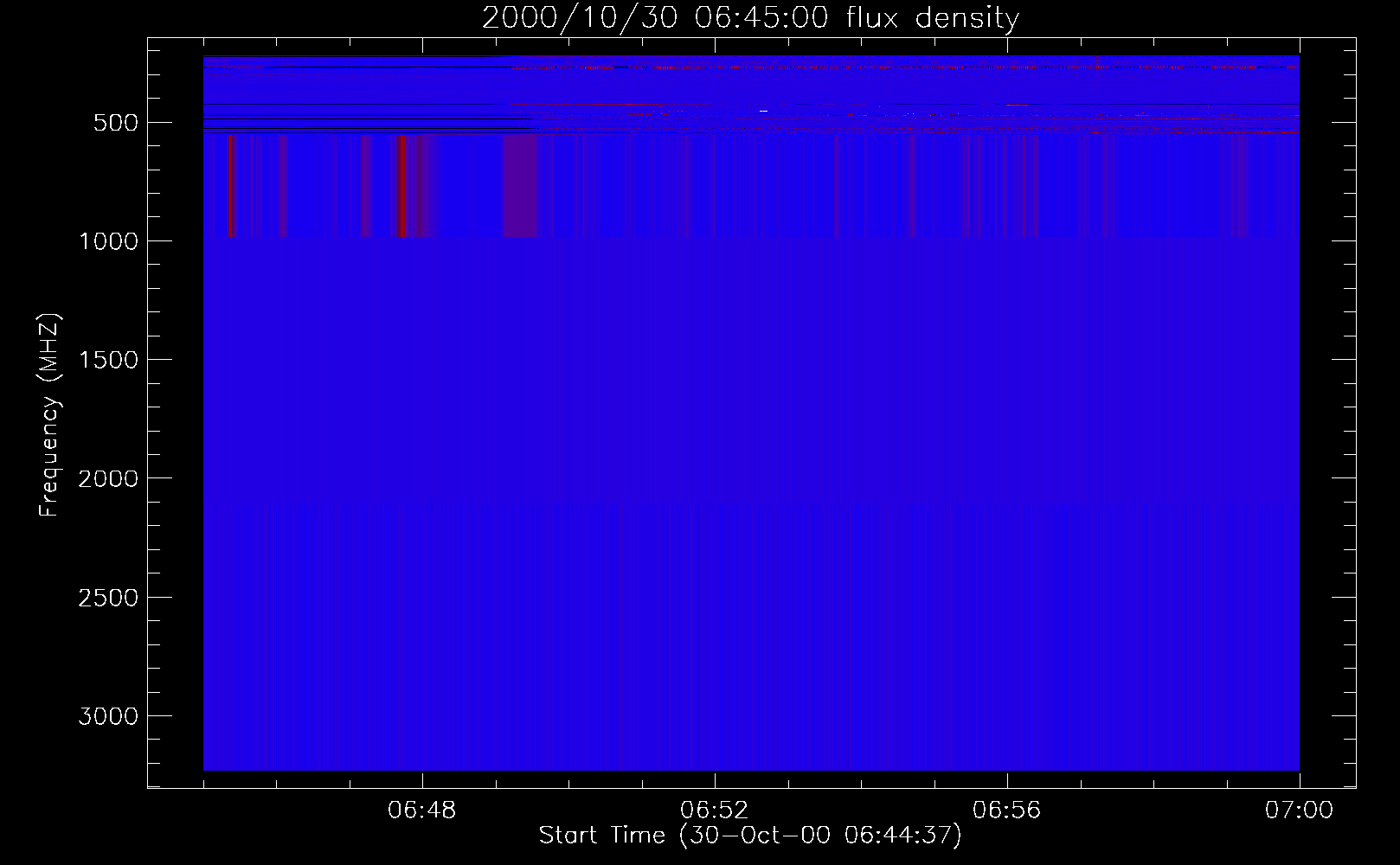The height and width of the screenshot is (865, 1400).
Task: Click the 1500 frequency tick label
Action: coord(108,360)
